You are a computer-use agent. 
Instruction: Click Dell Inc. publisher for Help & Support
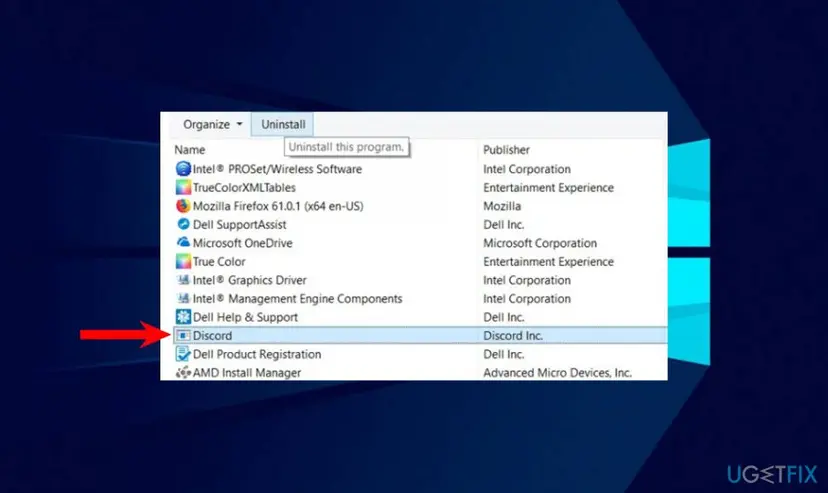(503, 317)
